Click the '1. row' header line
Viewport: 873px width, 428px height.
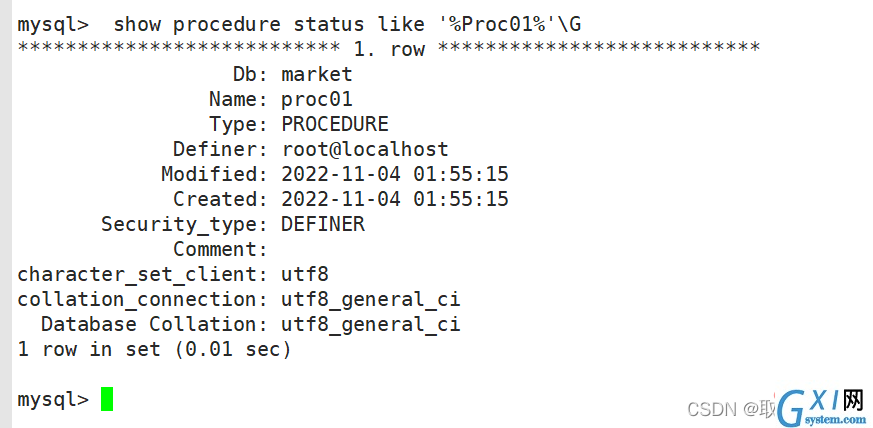389,49
